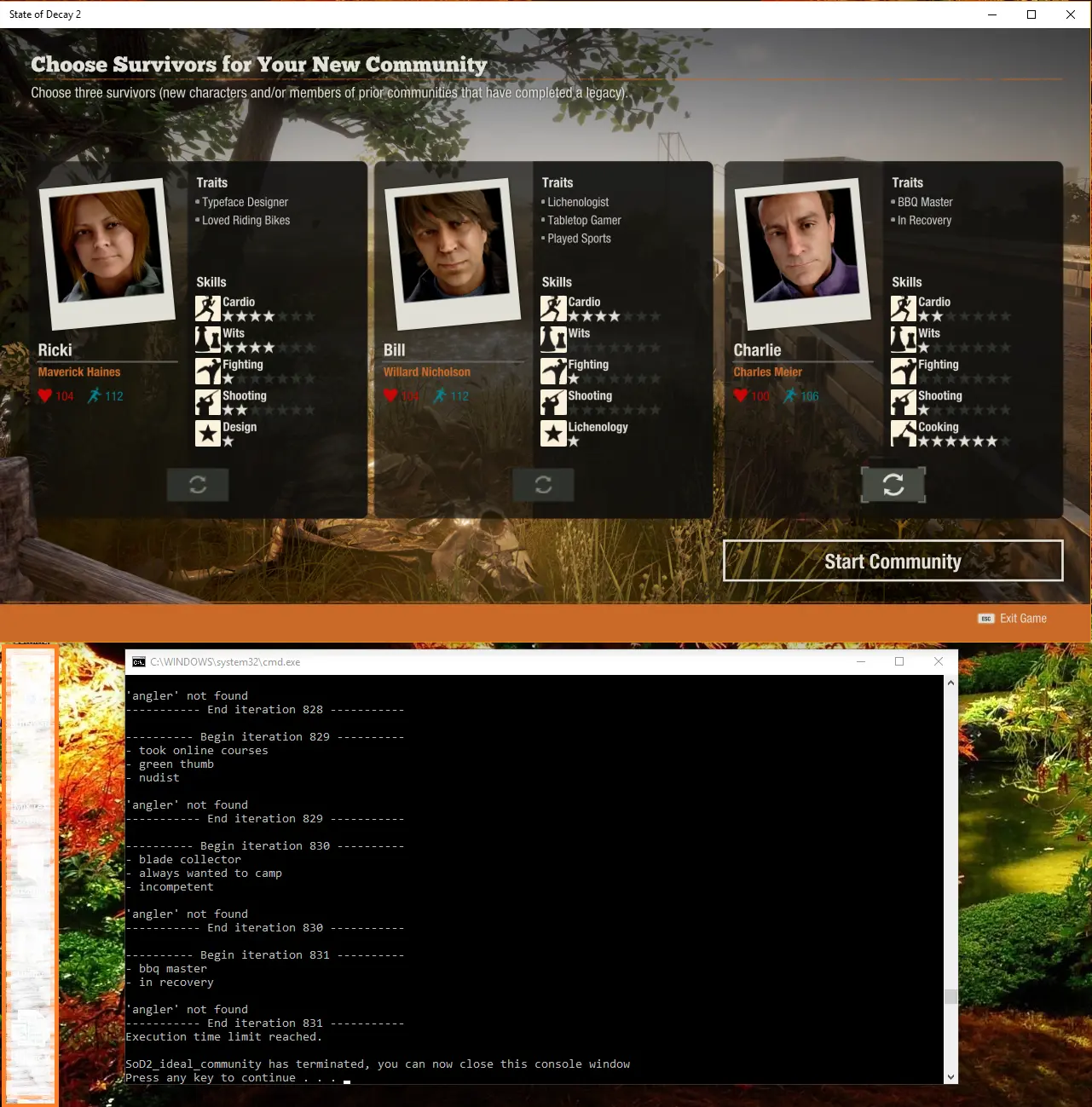Click Bill's trait 'Played Sports'
The height and width of the screenshot is (1107, 1092).
[579, 239]
